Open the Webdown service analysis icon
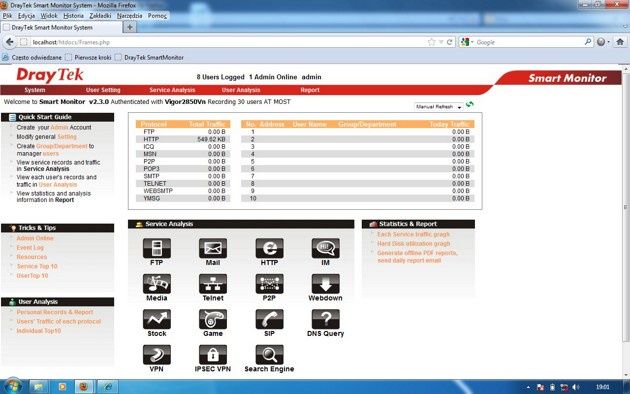 coord(325,284)
